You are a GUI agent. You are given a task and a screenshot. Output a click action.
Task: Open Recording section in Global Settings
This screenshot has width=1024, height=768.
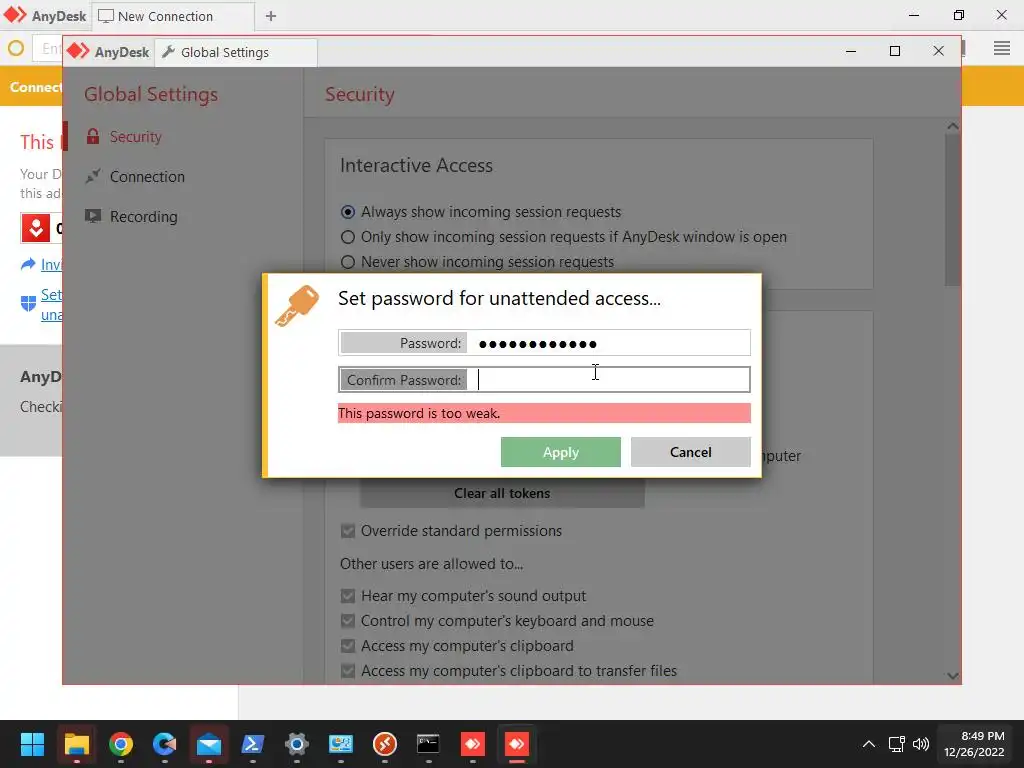(143, 216)
